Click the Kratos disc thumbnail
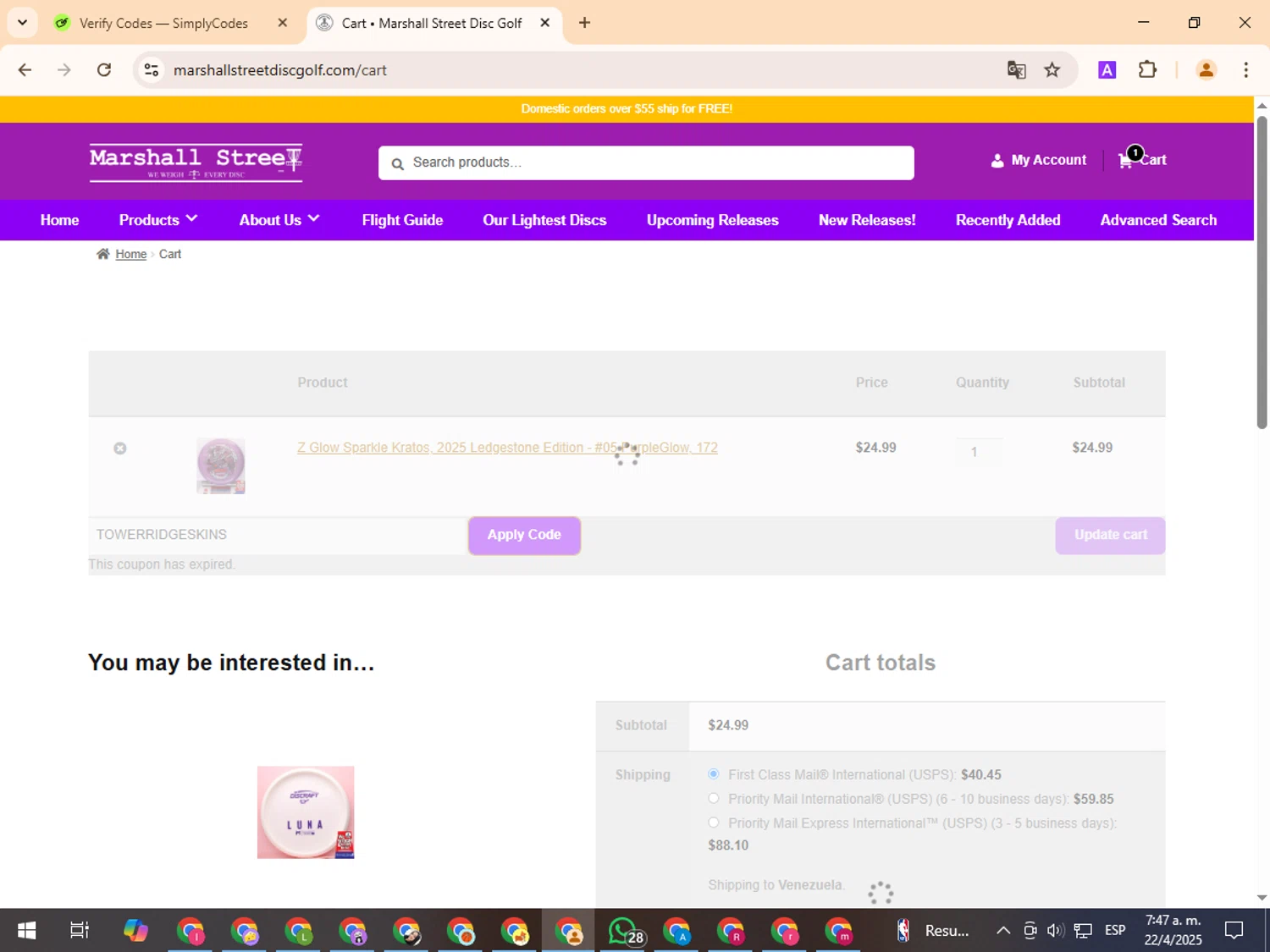Viewport: 1270px width, 952px height. pos(221,465)
